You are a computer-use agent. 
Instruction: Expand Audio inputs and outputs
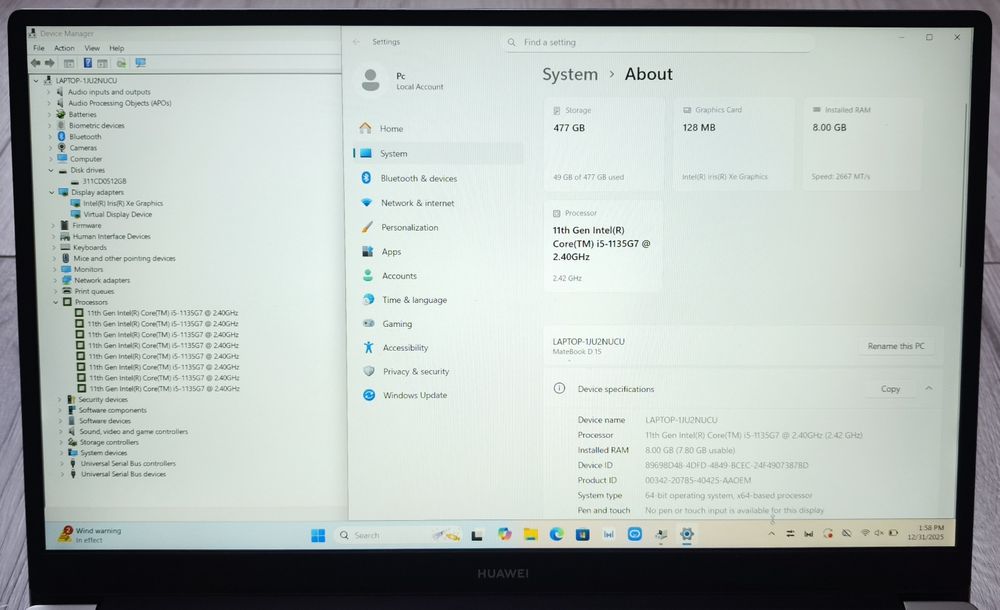[x=48, y=92]
